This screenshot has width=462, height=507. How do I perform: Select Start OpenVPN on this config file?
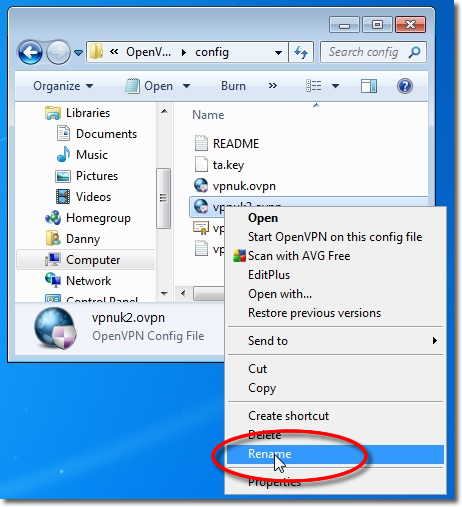335,237
